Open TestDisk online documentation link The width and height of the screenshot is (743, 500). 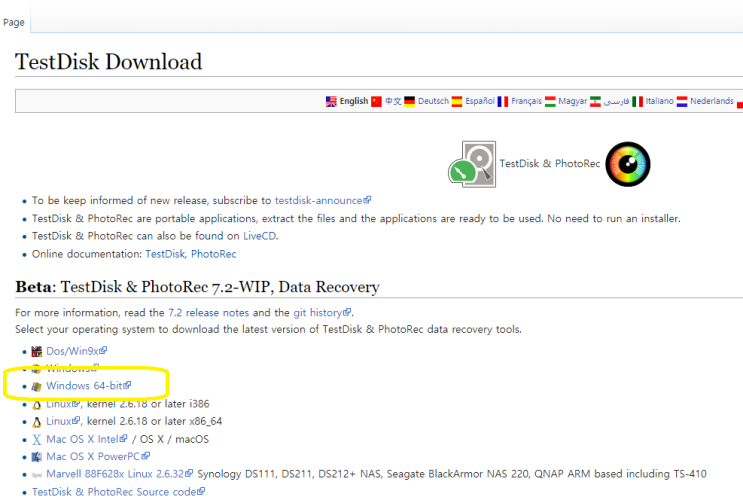tap(165, 254)
